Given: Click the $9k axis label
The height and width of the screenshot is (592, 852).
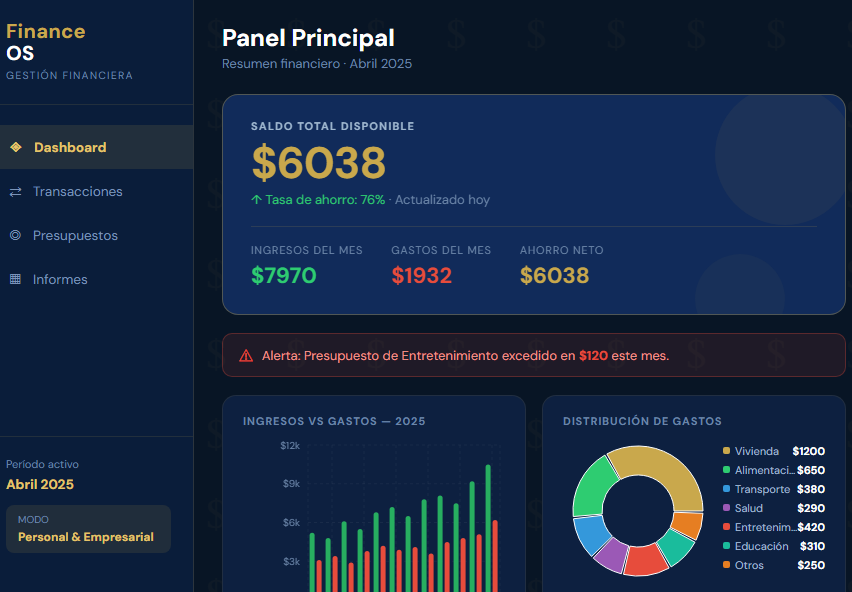Looking at the screenshot, I should pos(291,483).
